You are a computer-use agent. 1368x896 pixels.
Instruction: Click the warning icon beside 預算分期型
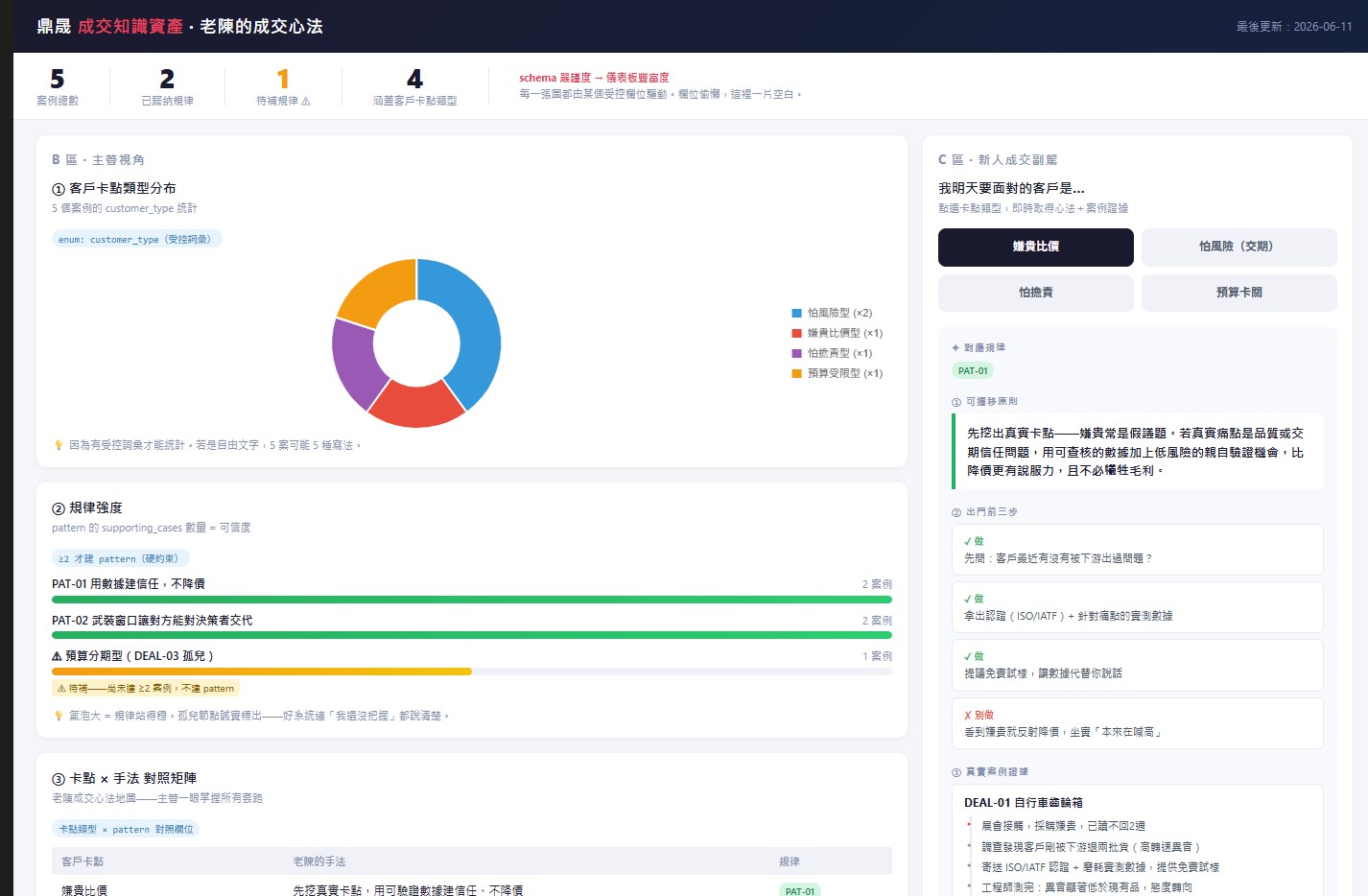pyautogui.click(x=57, y=656)
